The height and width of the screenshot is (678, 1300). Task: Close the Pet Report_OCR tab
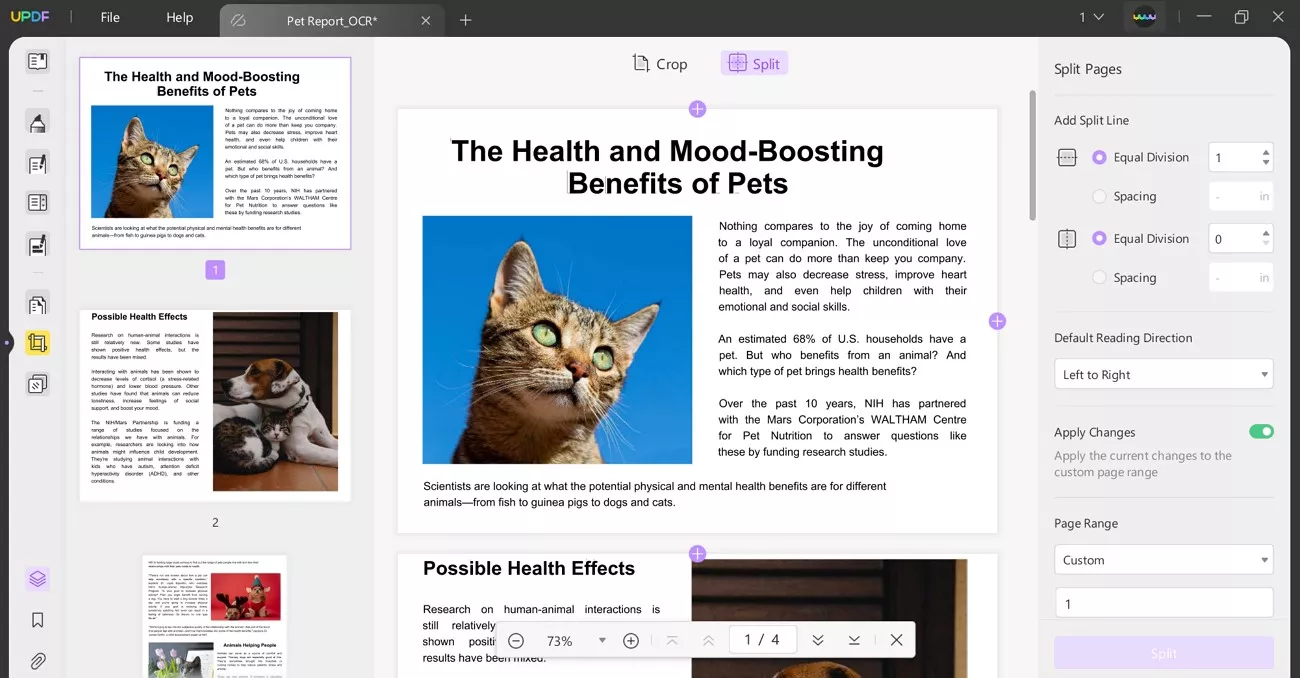pyautogui.click(x=426, y=20)
